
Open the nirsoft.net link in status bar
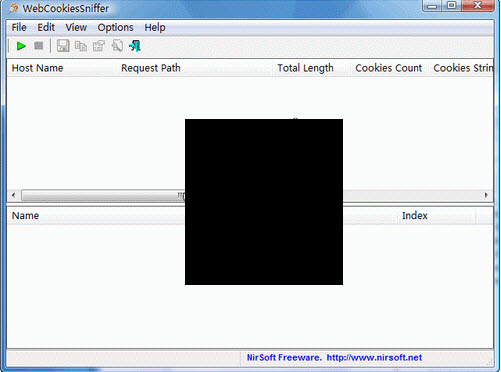coord(374,358)
